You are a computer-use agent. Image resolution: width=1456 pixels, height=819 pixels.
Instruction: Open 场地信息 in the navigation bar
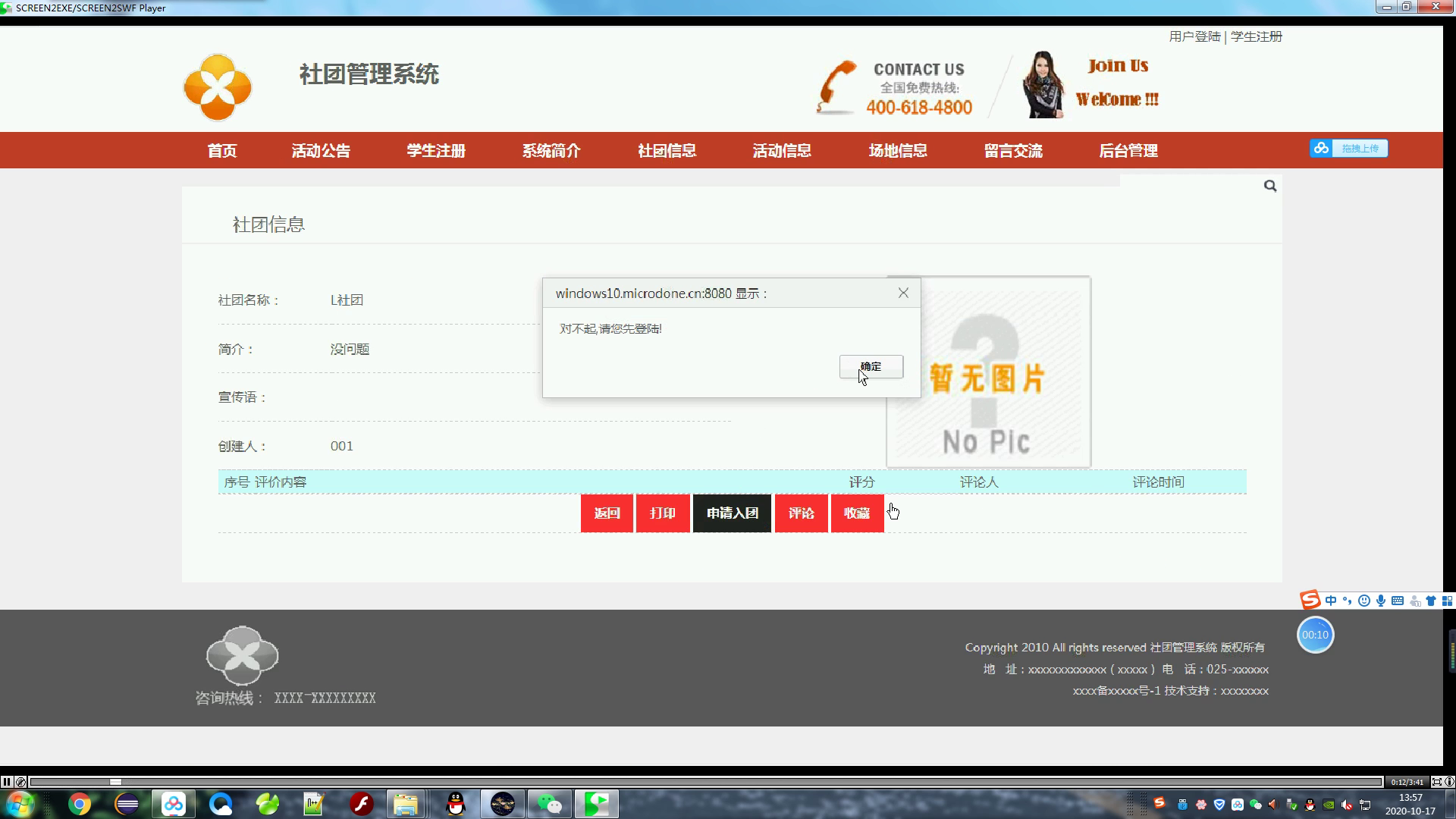898,150
